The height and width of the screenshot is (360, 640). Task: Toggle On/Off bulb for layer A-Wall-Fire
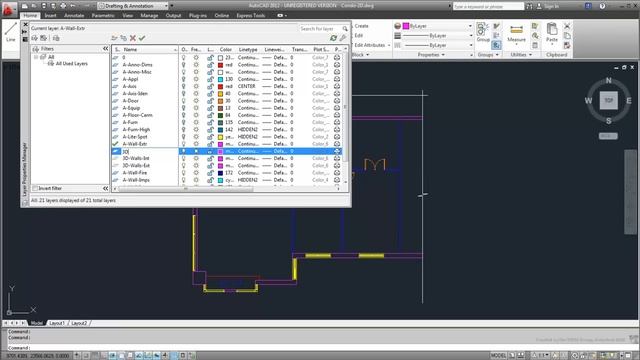click(184, 173)
